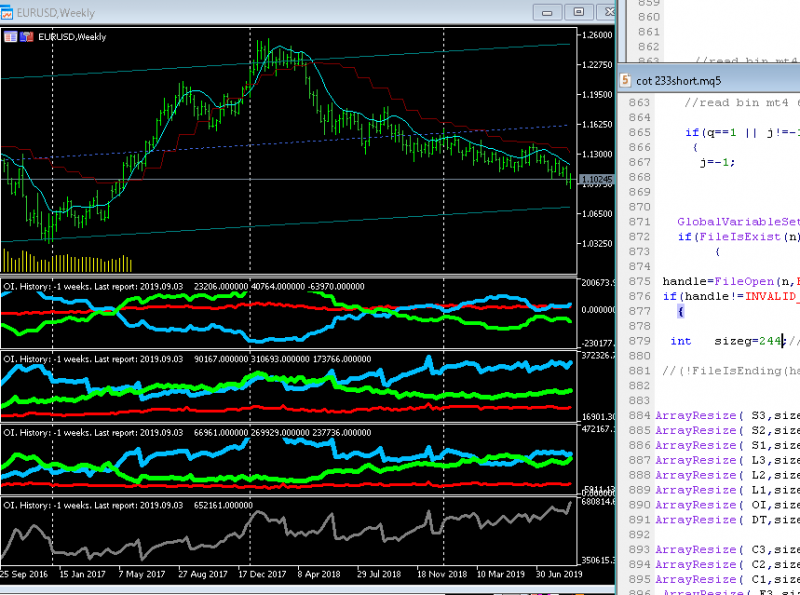Click the ArrayResize OI statement on line 890
Image resolution: width=800 pixels, height=595 pixels.
728,505
